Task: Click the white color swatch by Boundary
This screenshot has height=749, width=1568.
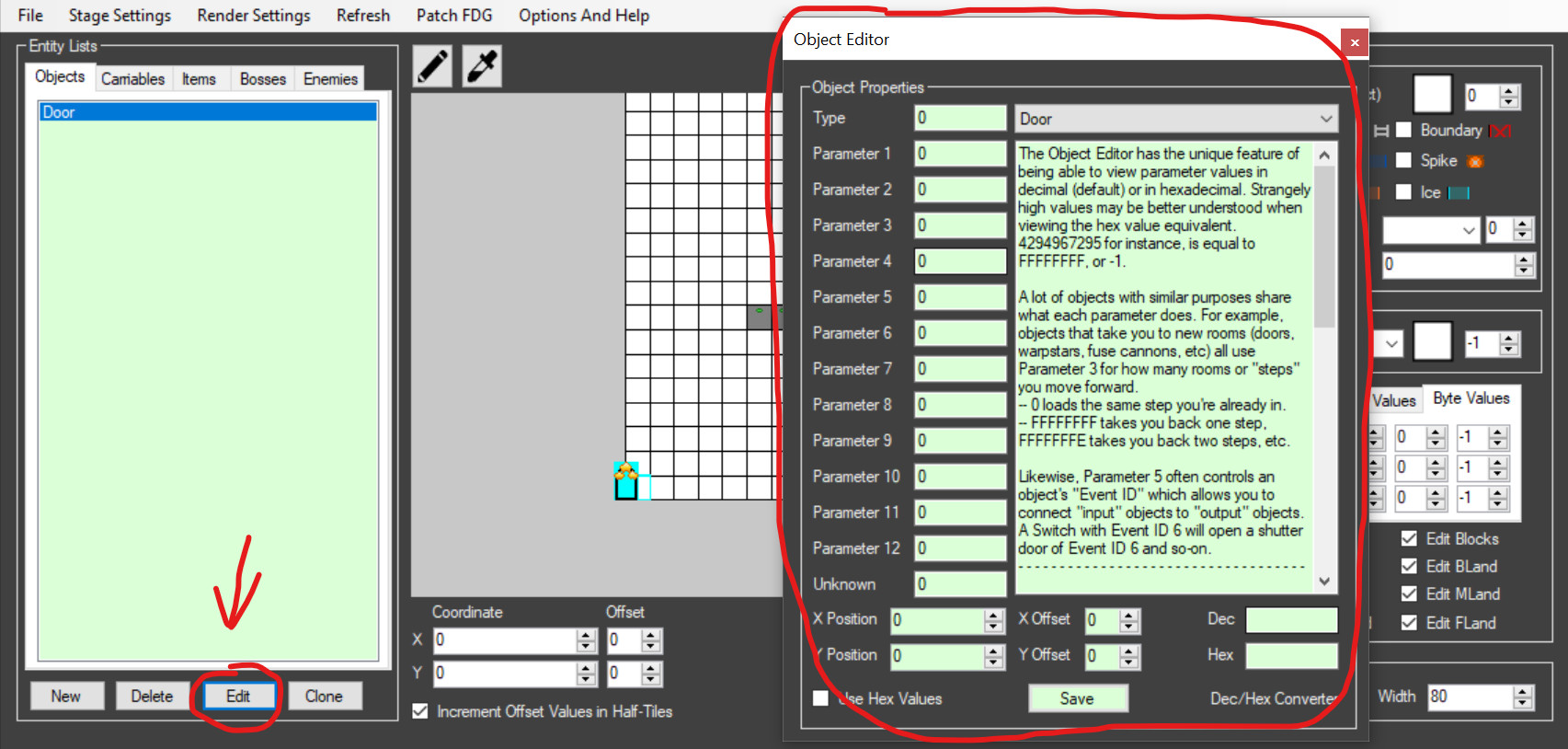Action: tap(1432, 94)
